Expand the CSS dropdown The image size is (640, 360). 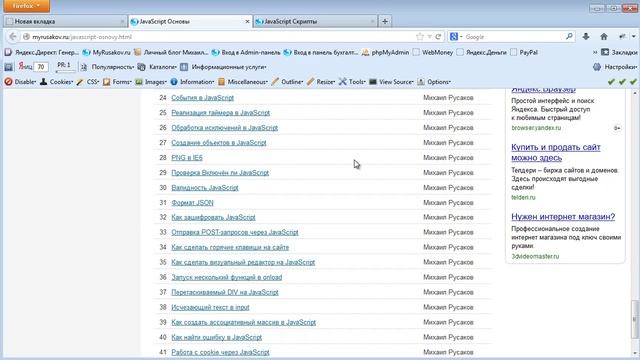pos(88,82)
